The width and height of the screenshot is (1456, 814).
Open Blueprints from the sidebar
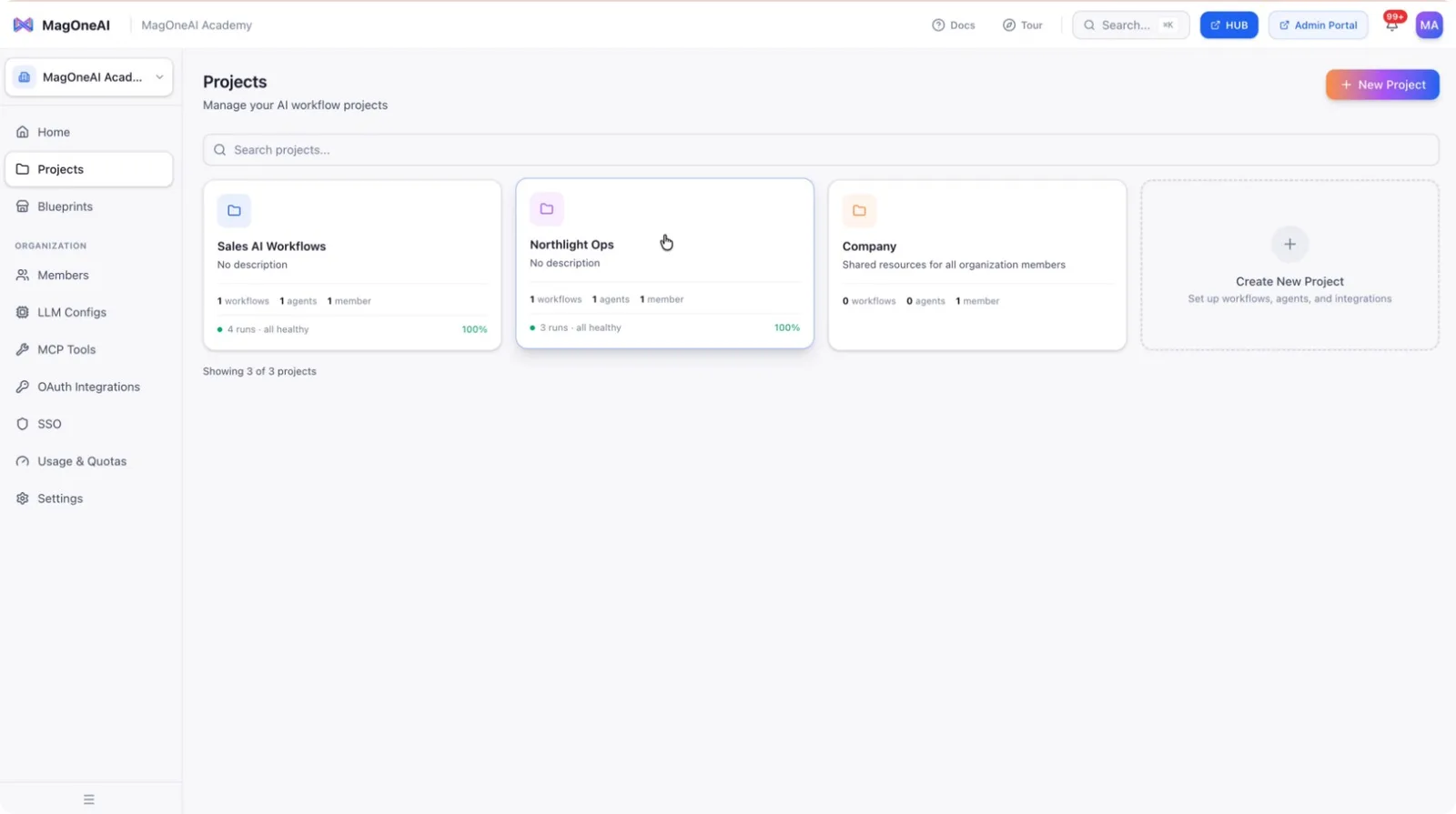pyautogui.click(x=89, y=206)
